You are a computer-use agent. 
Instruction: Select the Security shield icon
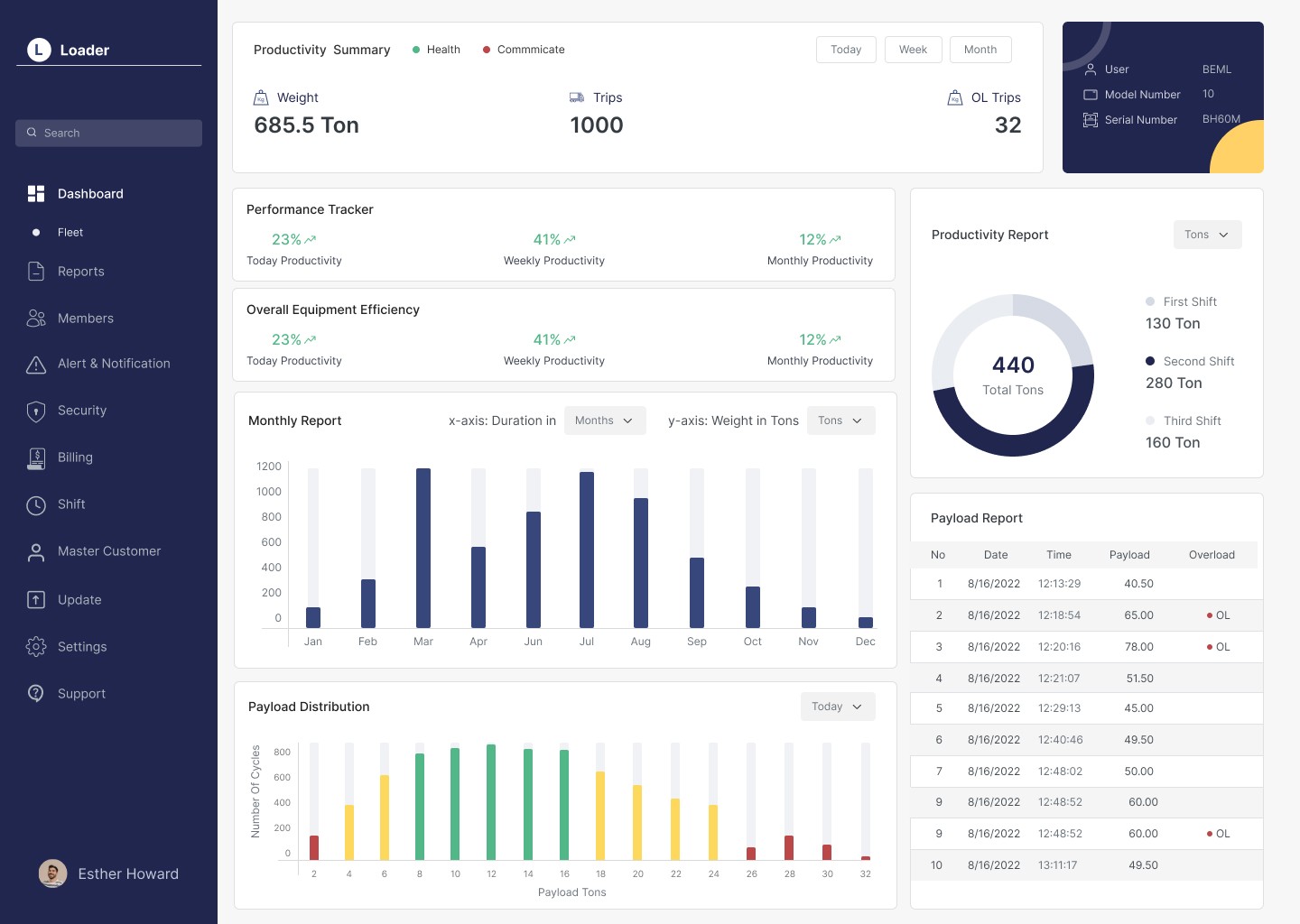pyautogui.click(x=36, y=411)
